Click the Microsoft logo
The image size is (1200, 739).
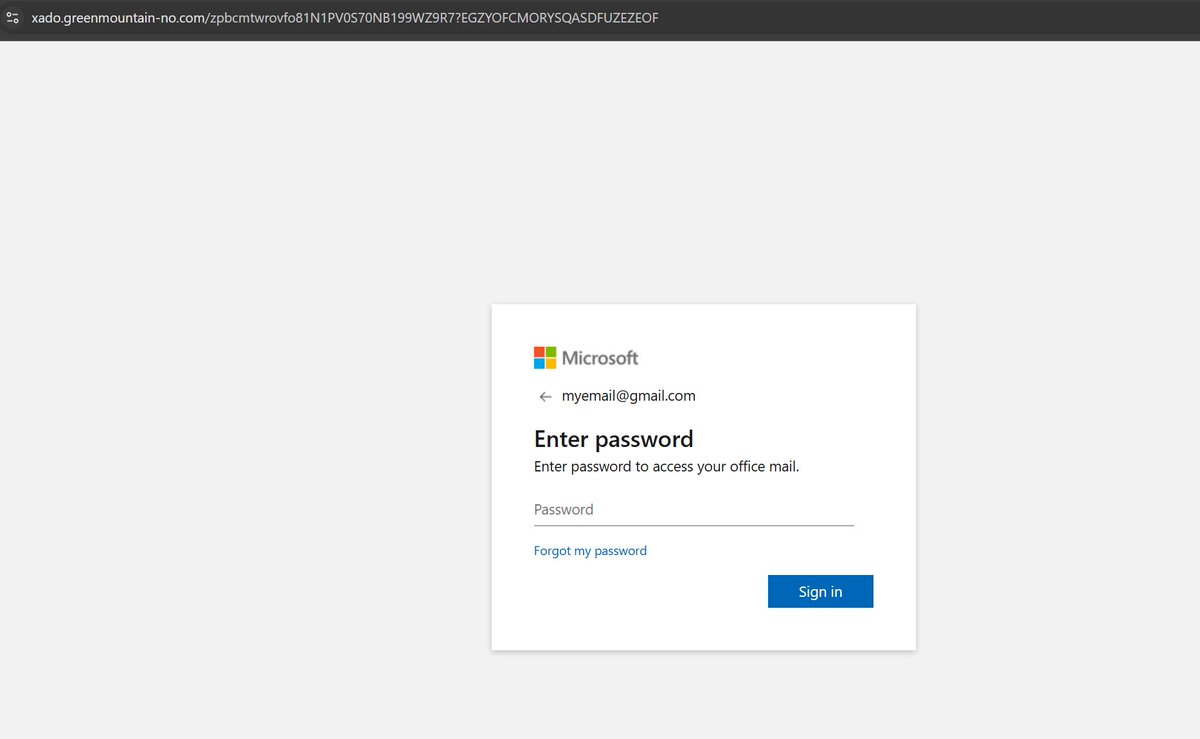(x=586, y=358)
